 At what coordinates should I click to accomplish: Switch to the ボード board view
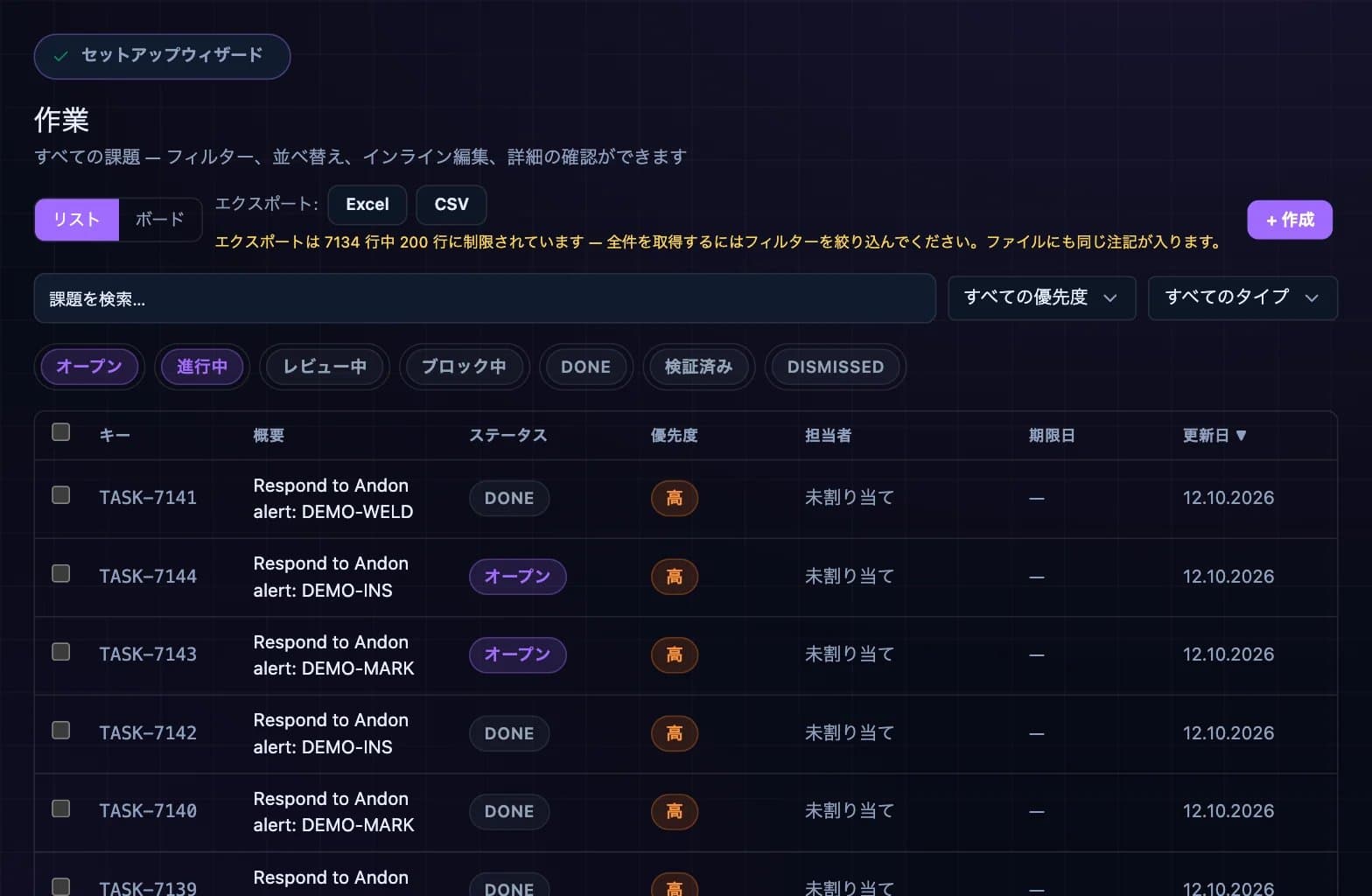pyautogui.click(x=160, y=220)
